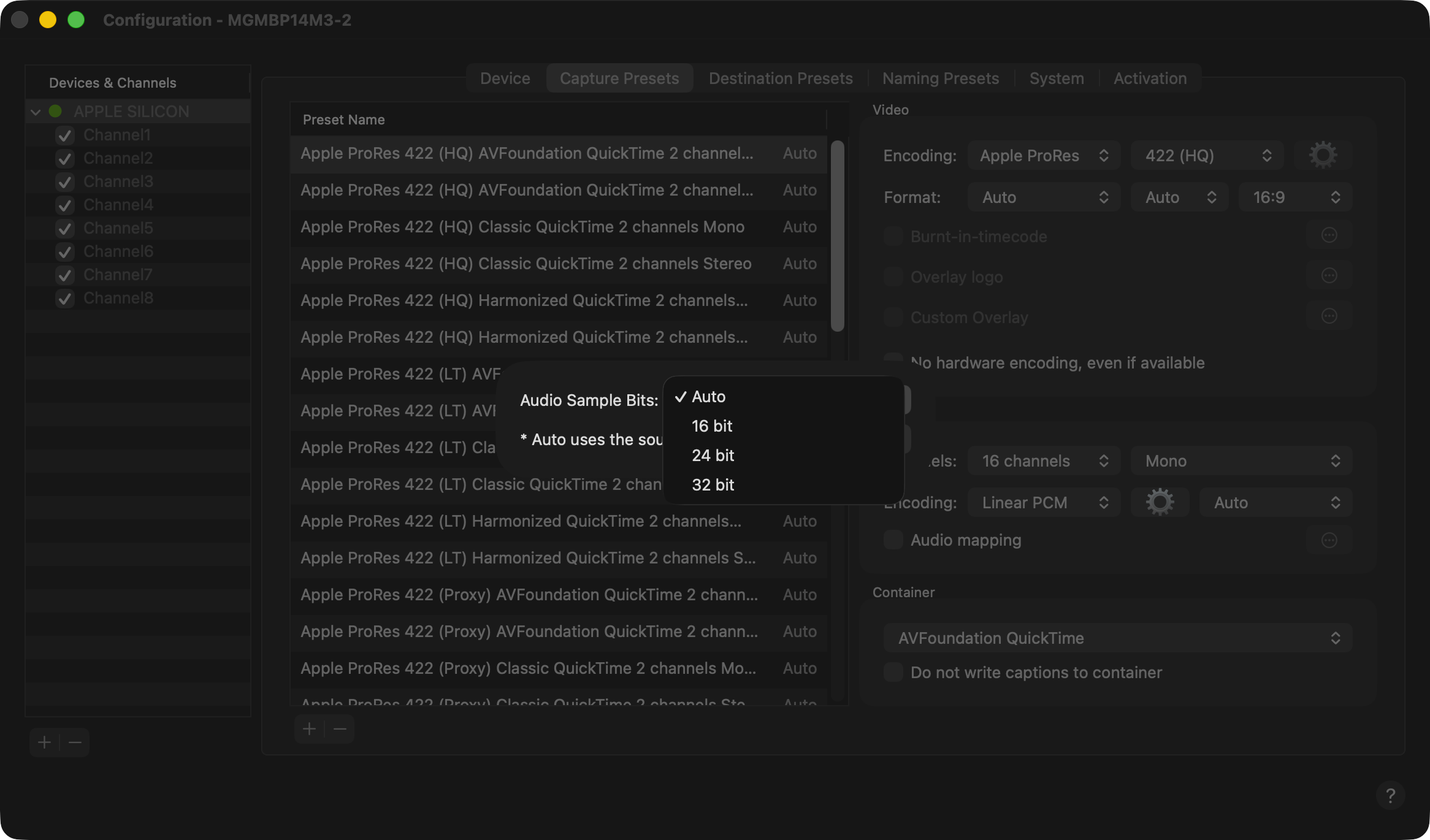Select the APPLE SILICON device row
1430x840 pixels.
tap(137, 112)
